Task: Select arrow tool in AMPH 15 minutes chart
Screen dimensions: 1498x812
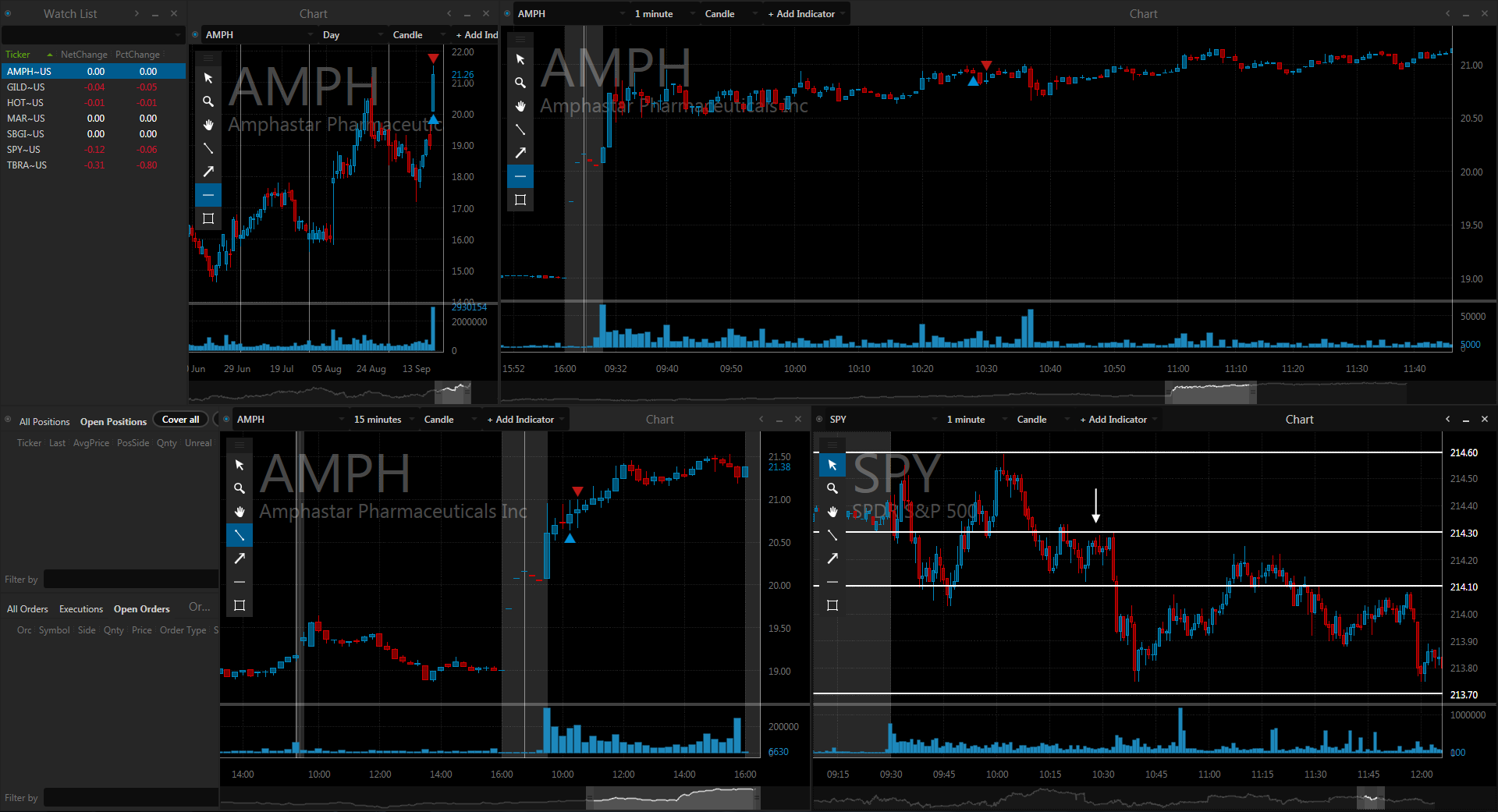Action: point(240,558)
